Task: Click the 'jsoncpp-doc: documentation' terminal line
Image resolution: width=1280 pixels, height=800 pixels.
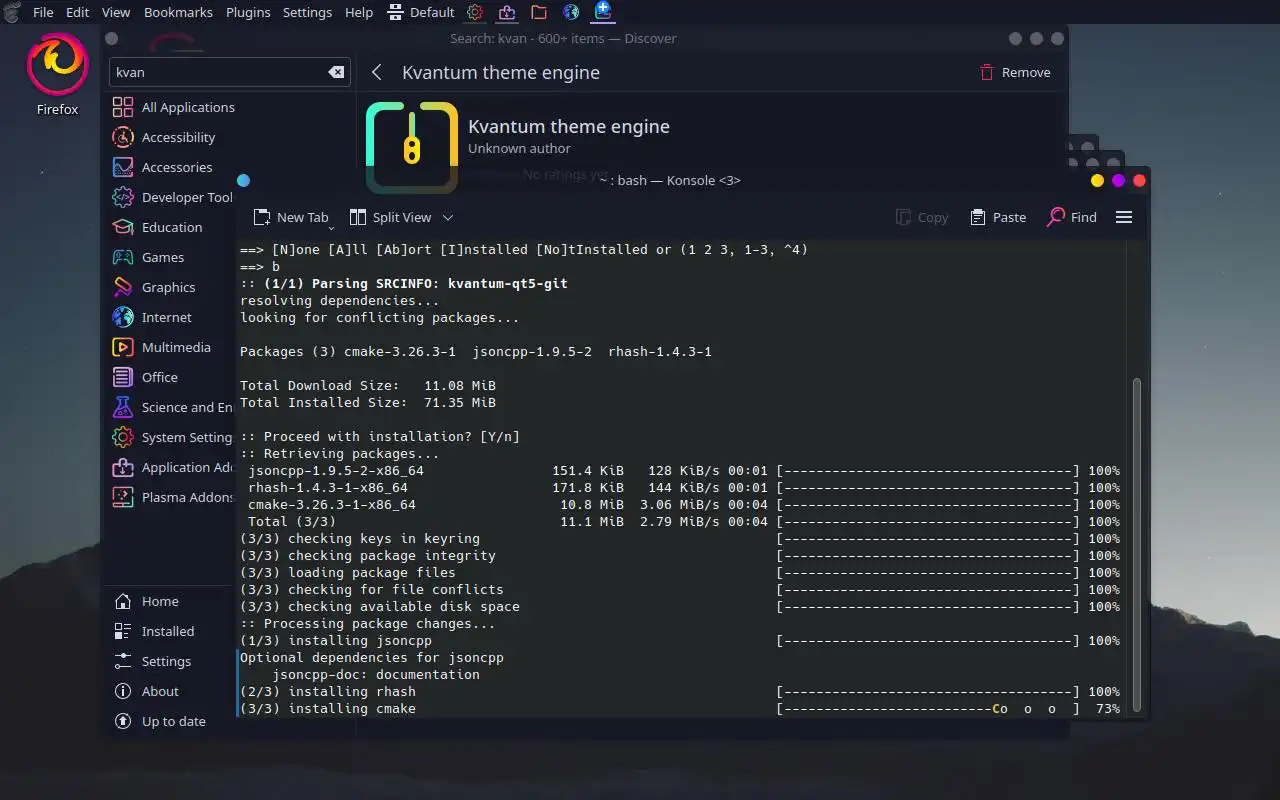Action: click(x=376, y=675)
